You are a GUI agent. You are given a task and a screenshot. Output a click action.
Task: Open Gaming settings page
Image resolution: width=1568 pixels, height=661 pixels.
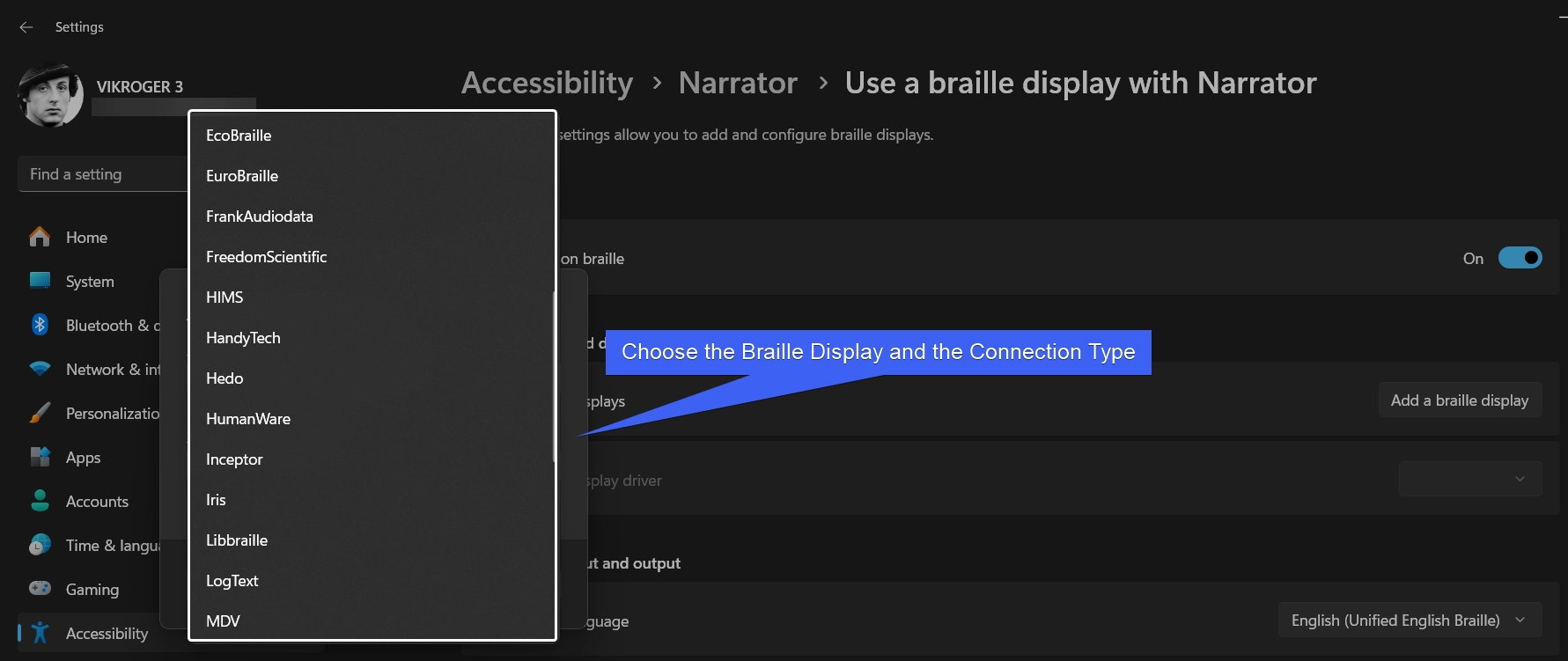(x=92, y=590)
